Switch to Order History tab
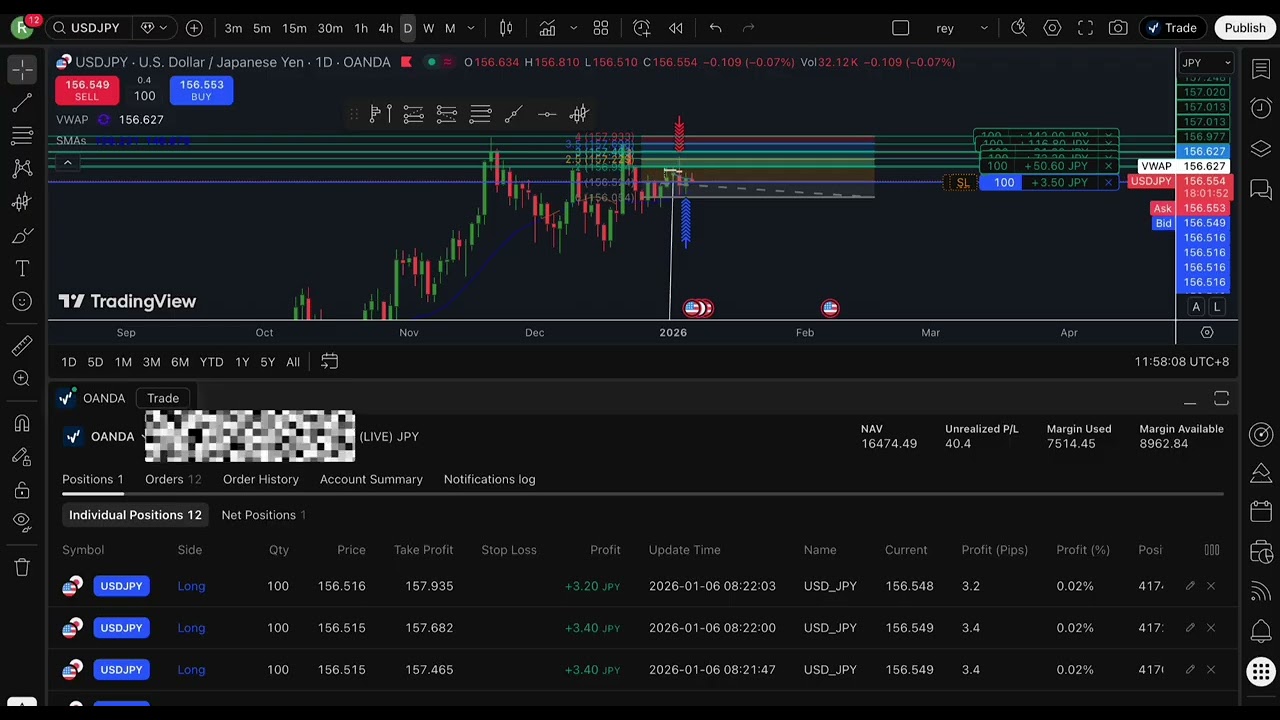Screen dimensions: 1280x720 point(261,479)
